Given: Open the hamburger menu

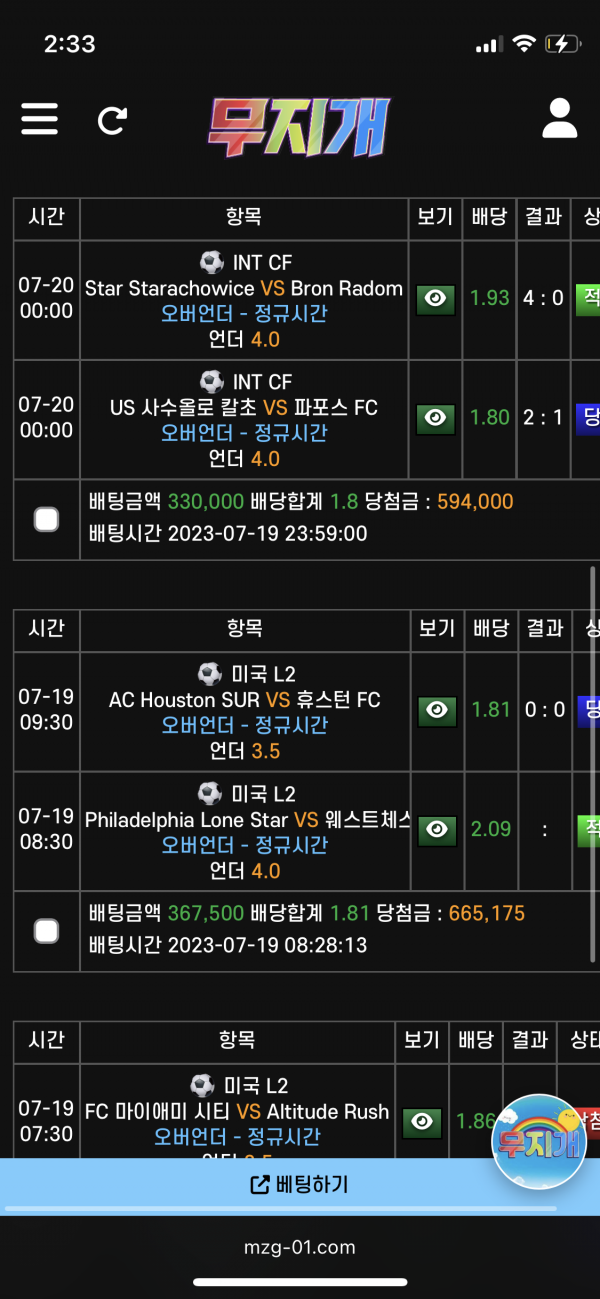Looking at the screenshot, I should pyautogui.click(x=40, y=119).
